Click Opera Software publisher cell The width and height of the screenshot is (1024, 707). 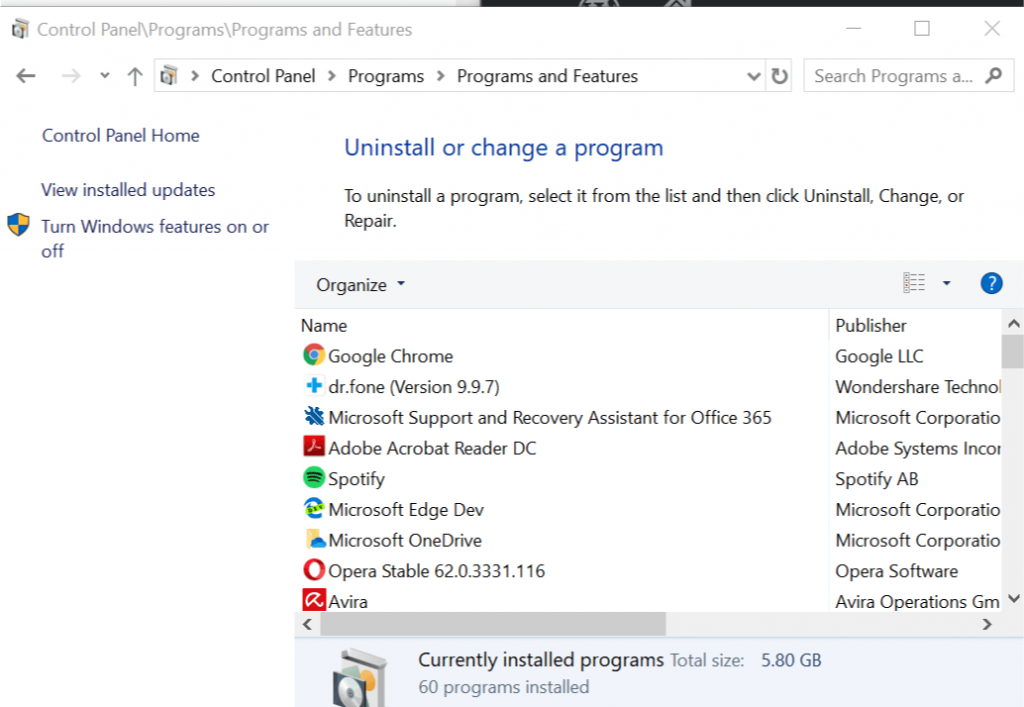[897, 571]
